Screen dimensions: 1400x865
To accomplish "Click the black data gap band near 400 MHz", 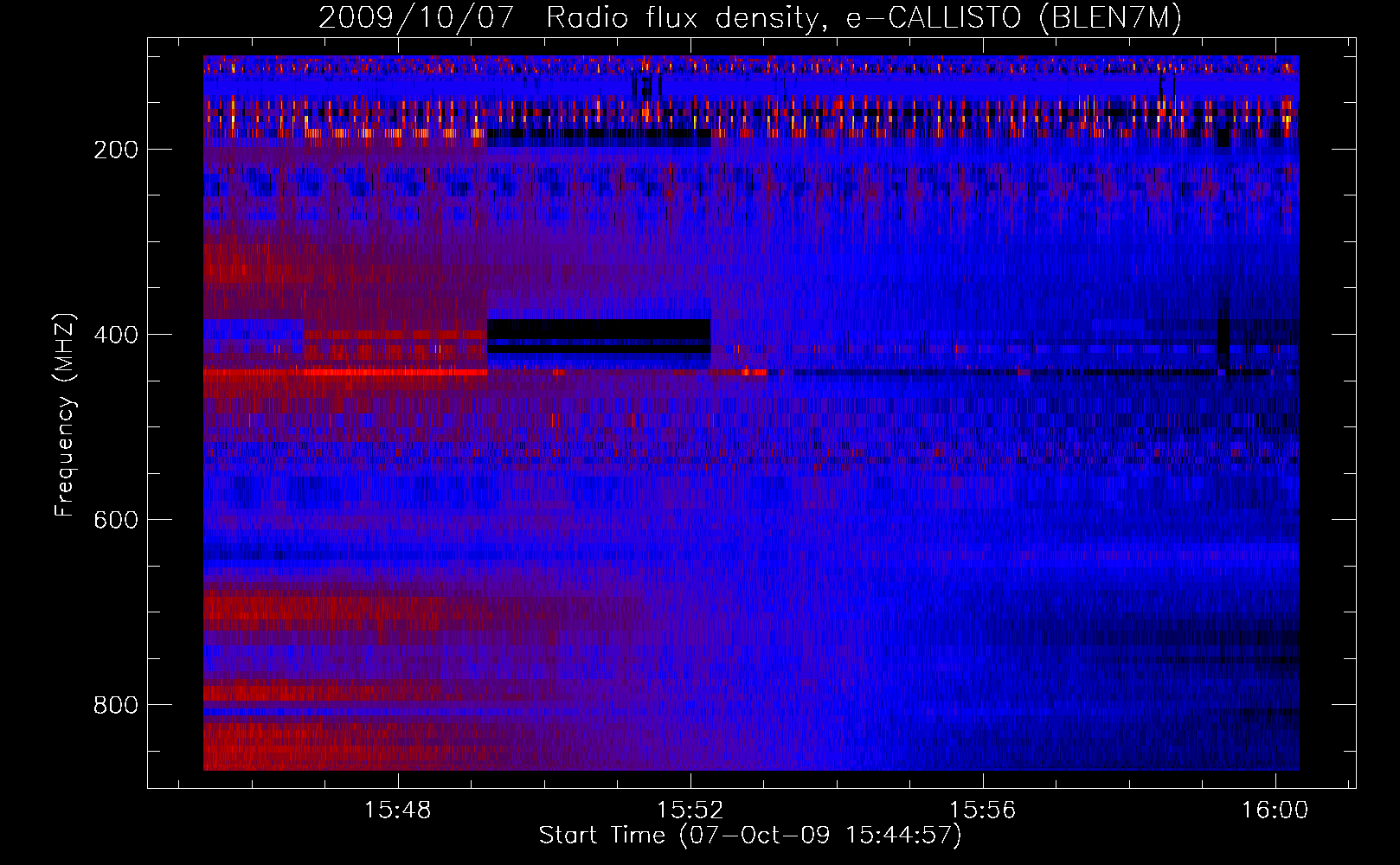I will 599,337.
